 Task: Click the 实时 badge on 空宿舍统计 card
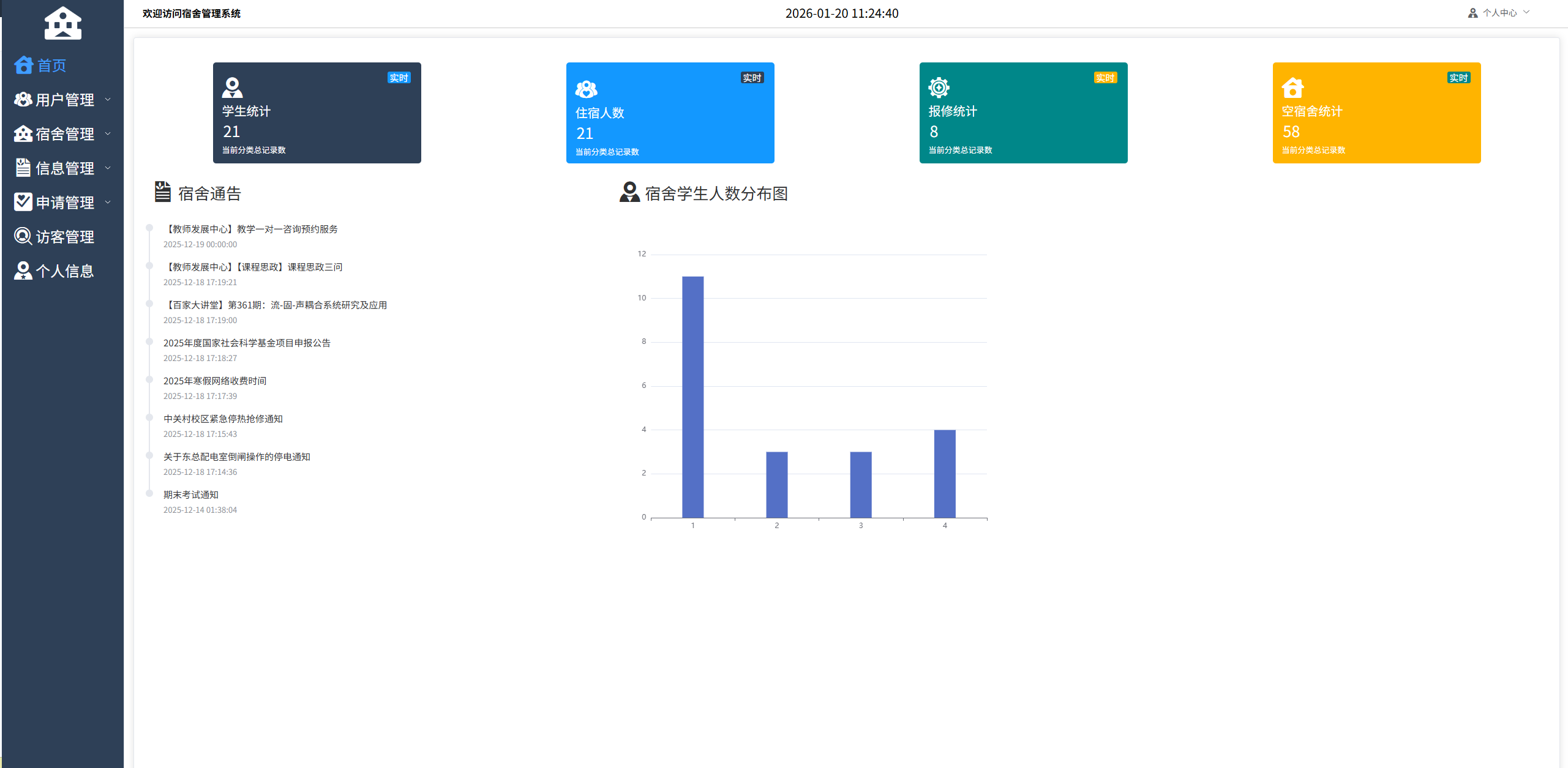(x=1459, y=78)
